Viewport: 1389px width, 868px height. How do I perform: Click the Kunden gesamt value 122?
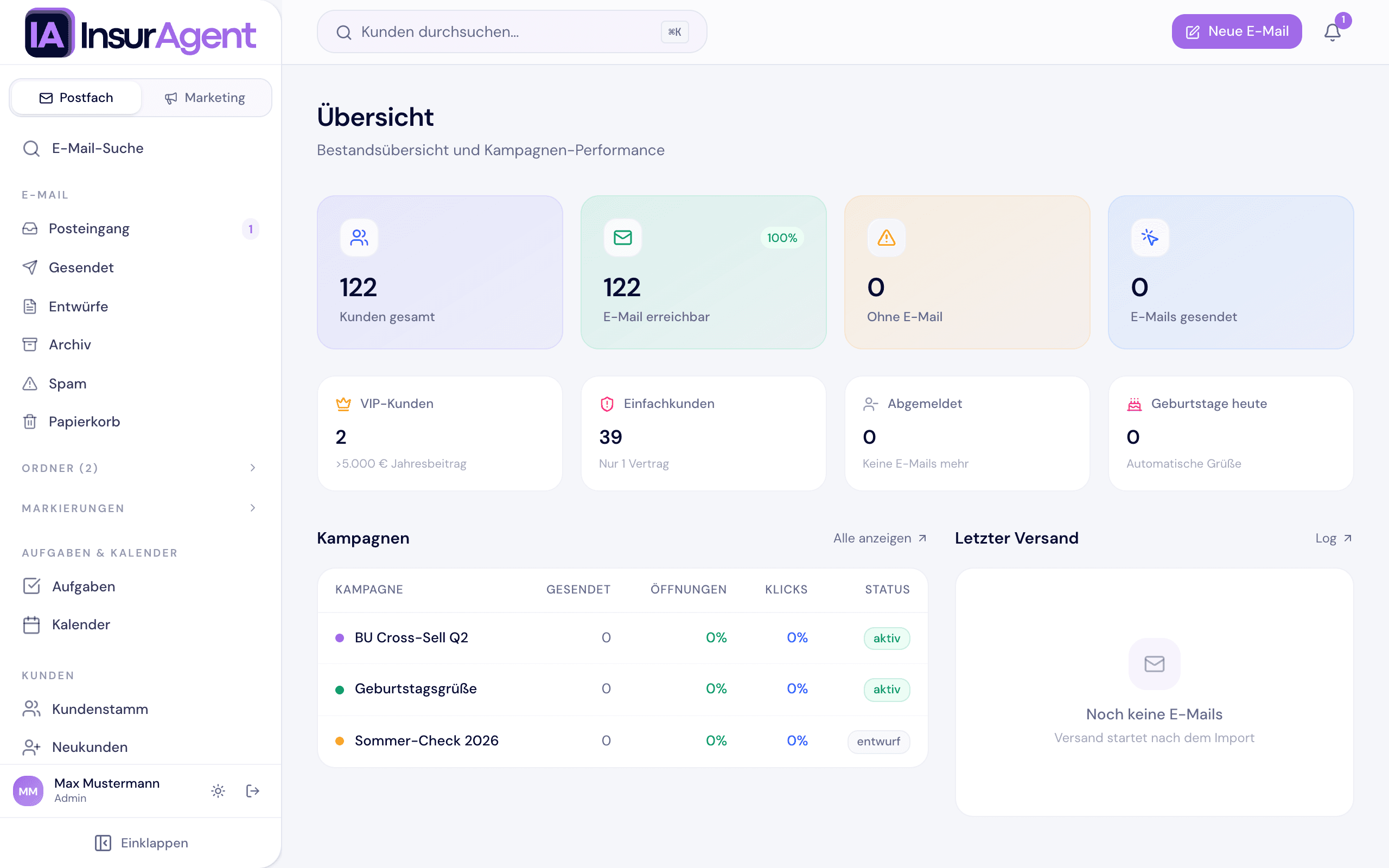[358, 287]
